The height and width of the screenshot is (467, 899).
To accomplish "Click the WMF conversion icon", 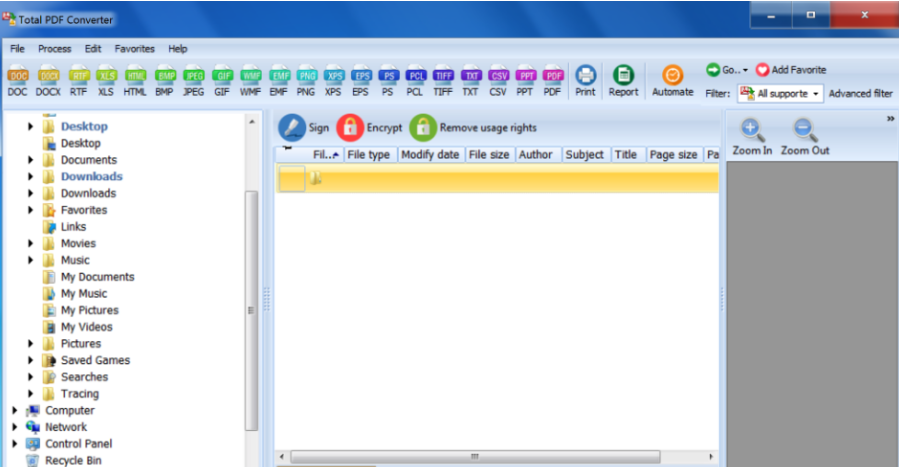I will pos(251,81).
